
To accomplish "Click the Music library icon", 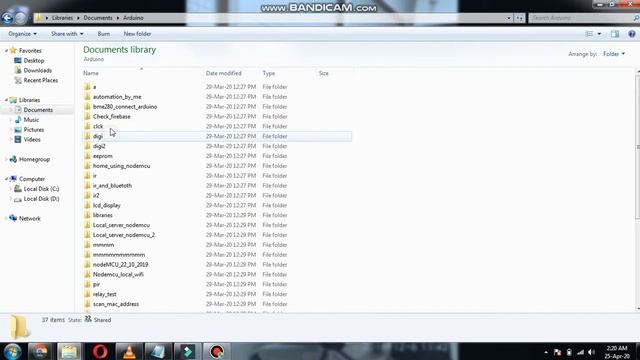I will point(18,120).
